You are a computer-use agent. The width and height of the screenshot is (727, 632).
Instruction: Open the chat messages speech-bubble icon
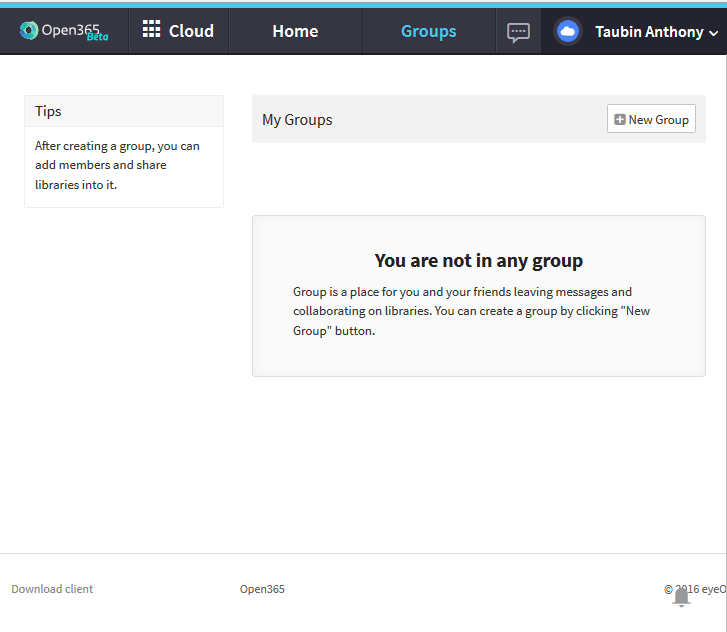point(518,32)
